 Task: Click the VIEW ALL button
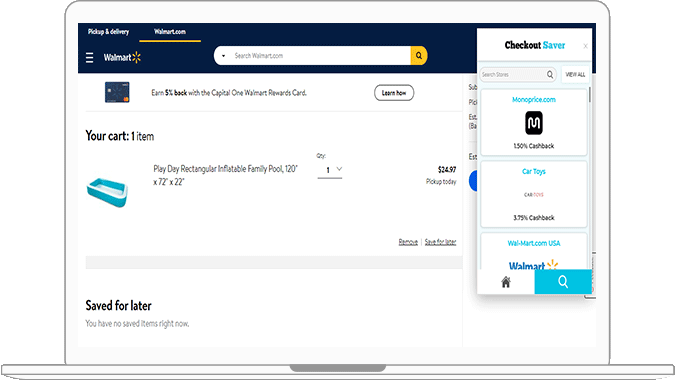click(x=575, y=74)
